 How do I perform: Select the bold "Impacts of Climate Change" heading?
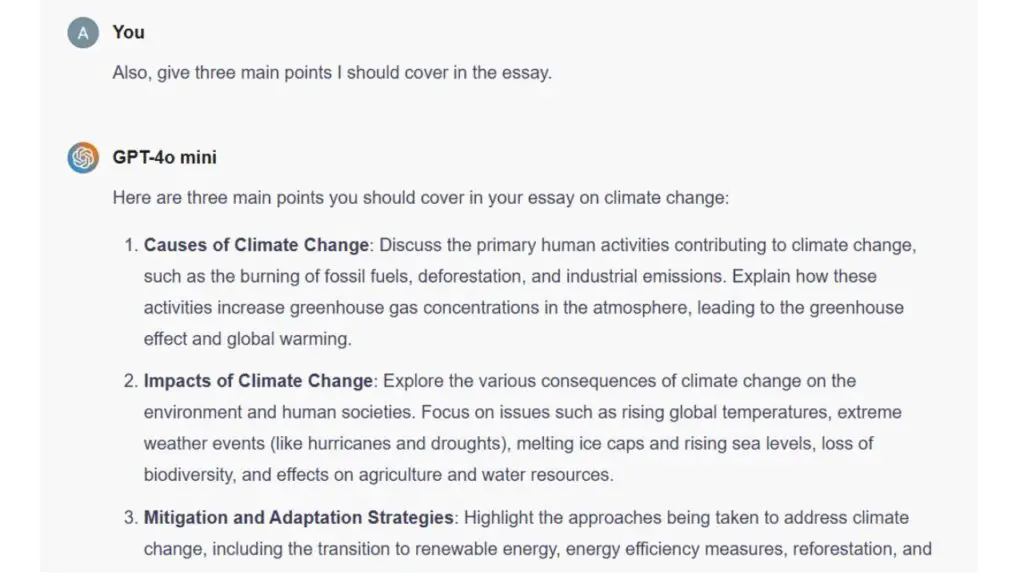(259, 381)
